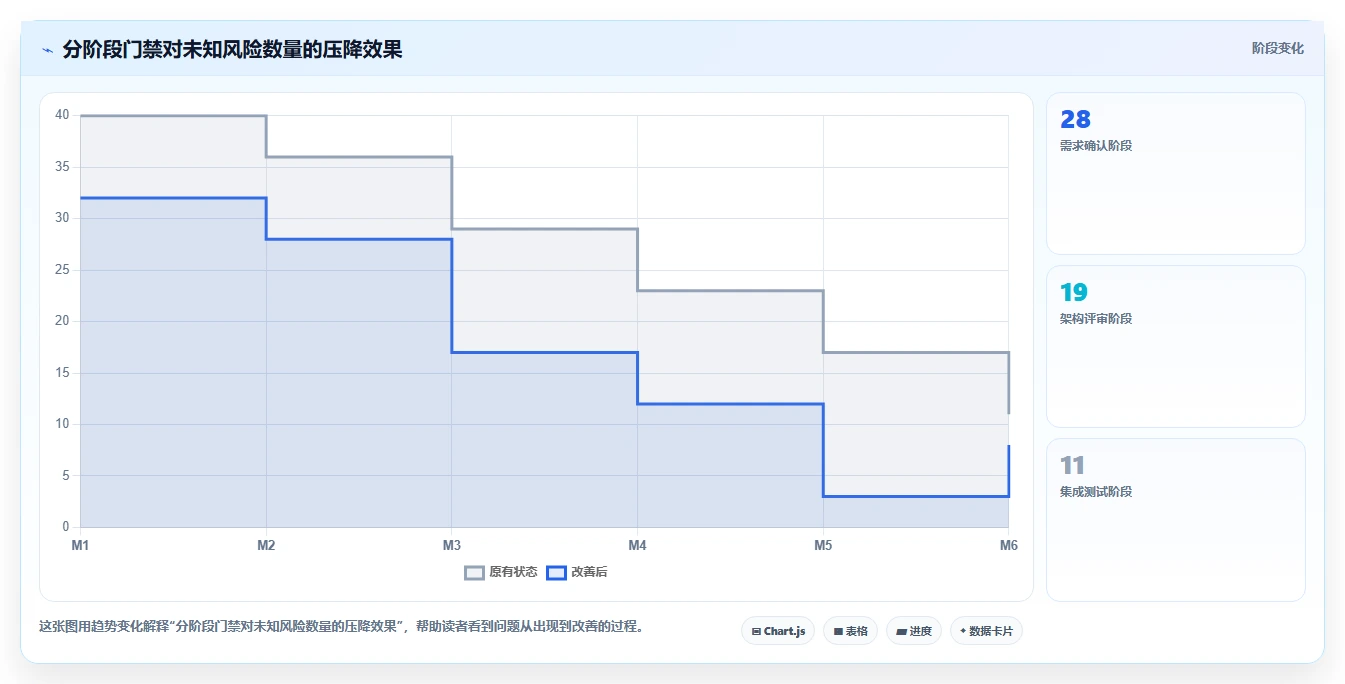This screenshot has height=684, width=1345.
Task: Click the blue 改善后 legend swatch
Action: pyautogui.click(x=556, y=573)
